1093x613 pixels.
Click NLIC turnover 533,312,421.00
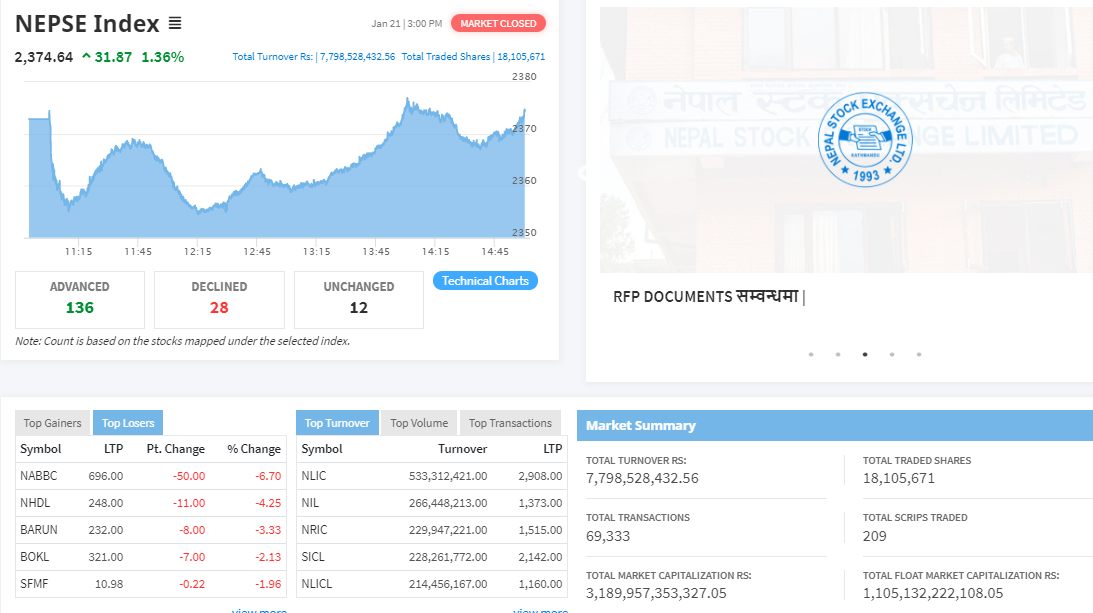pyautogui.click(x=448, y=476)
